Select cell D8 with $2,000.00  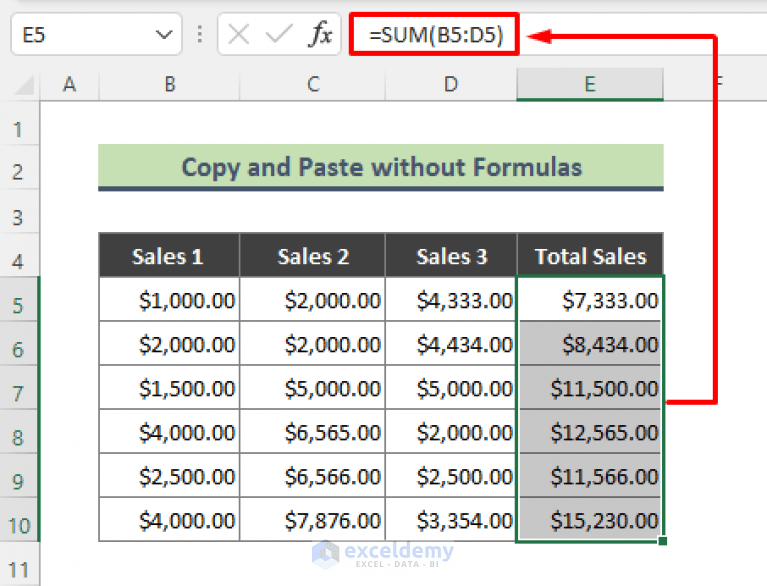tap(451, 431)
